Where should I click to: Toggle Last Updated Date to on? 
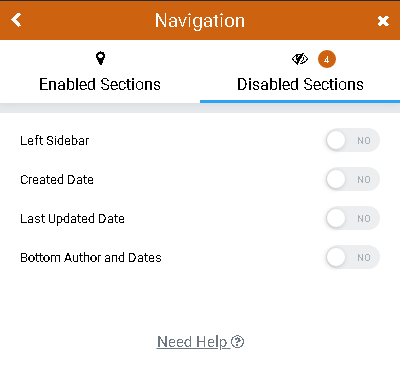coord(353,218)
